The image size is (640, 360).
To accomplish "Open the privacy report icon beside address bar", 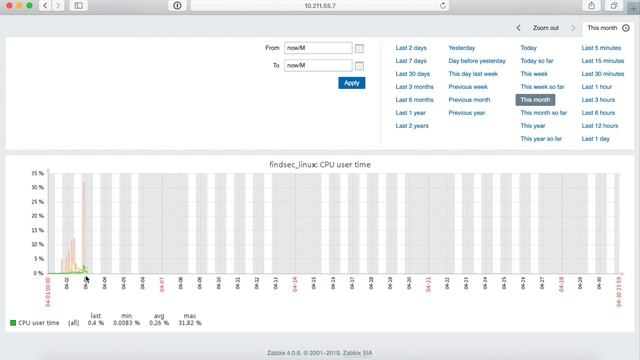I will click(177, 5).
